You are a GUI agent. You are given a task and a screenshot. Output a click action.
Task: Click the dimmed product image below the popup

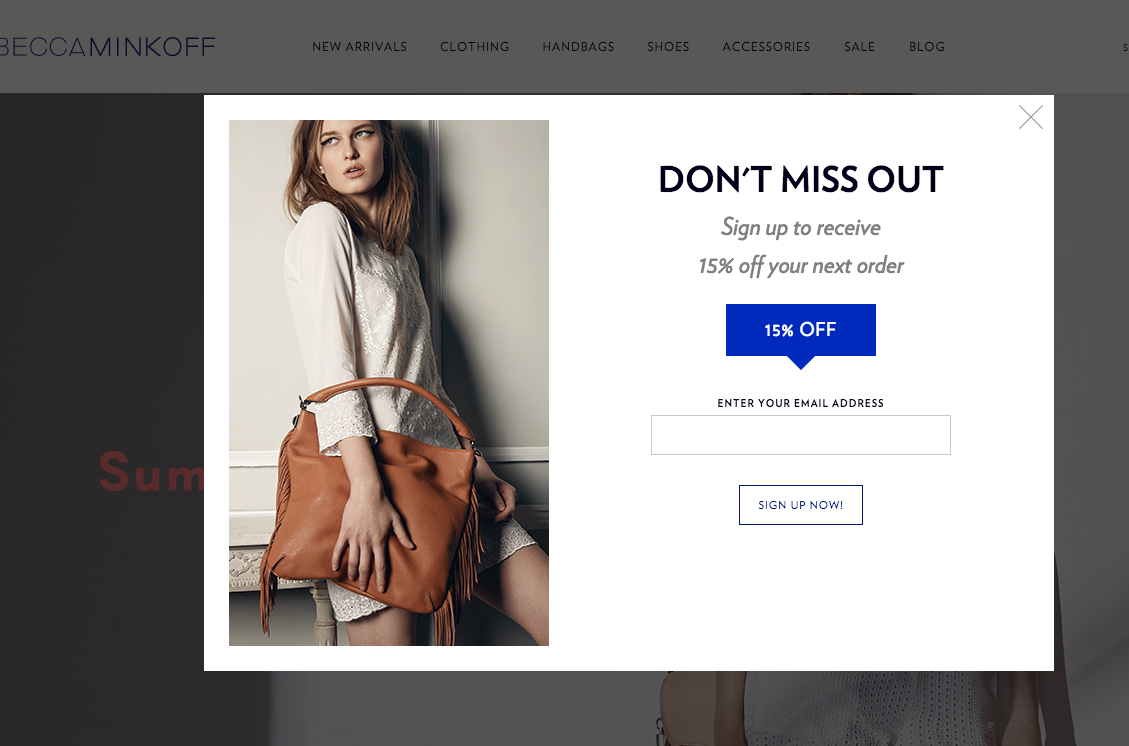pyautogui.click(x=864, y=709)
